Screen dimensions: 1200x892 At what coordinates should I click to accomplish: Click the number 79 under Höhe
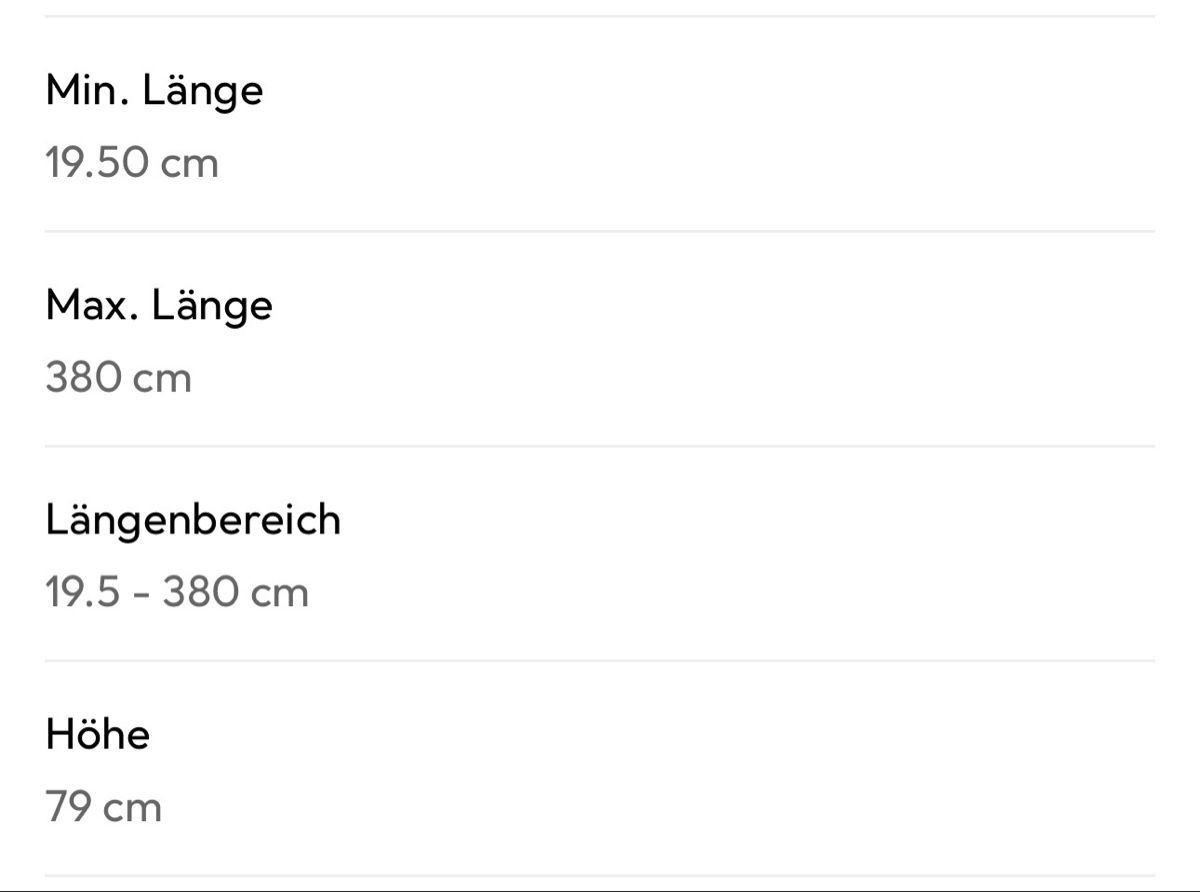tap(70, 807)
